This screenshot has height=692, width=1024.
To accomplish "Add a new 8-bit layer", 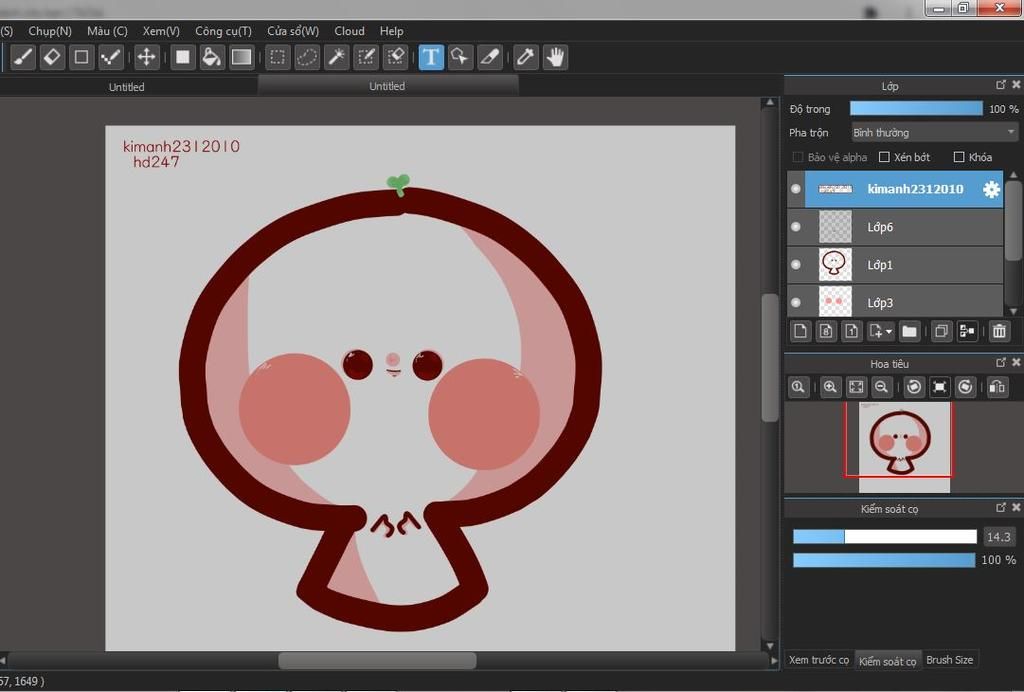I will point(826,332).
